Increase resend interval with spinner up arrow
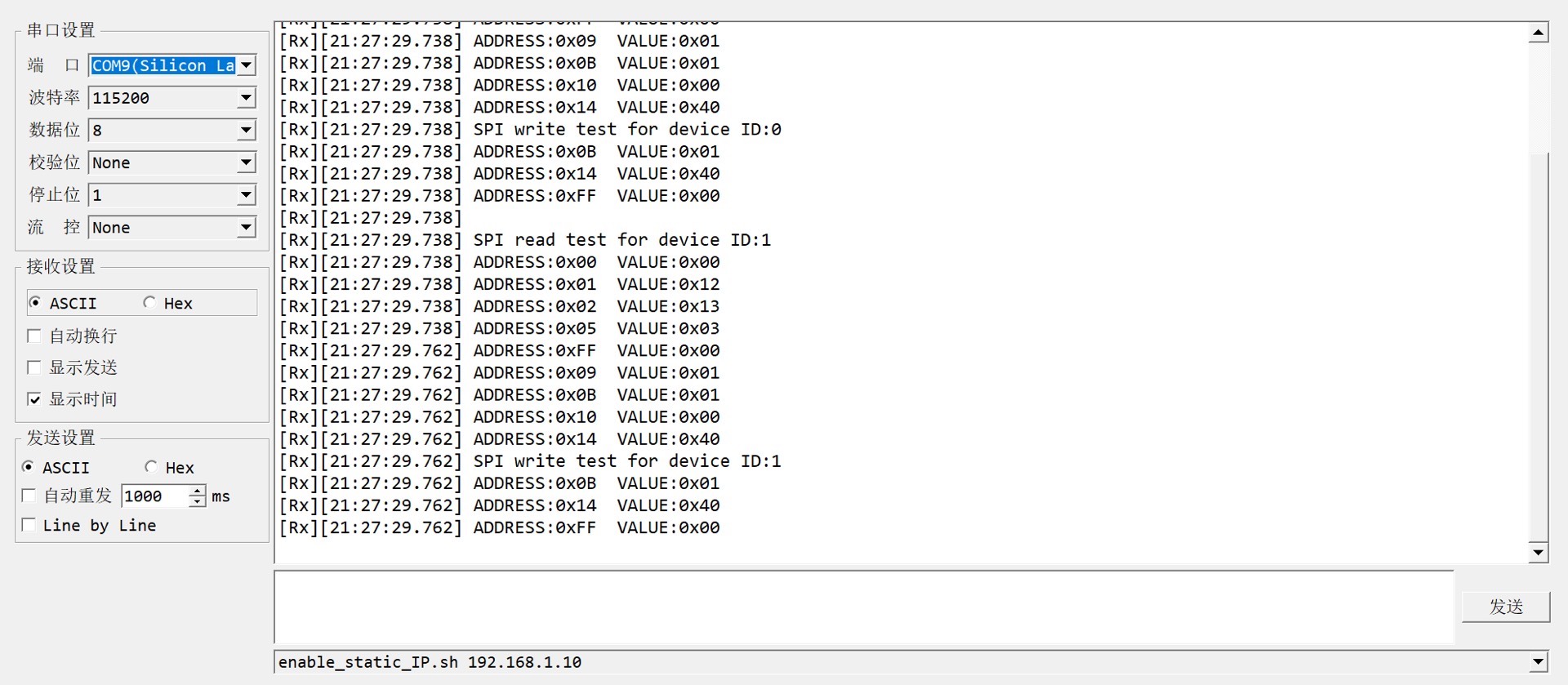This screenshot has width=1568, height=685. 198,491
